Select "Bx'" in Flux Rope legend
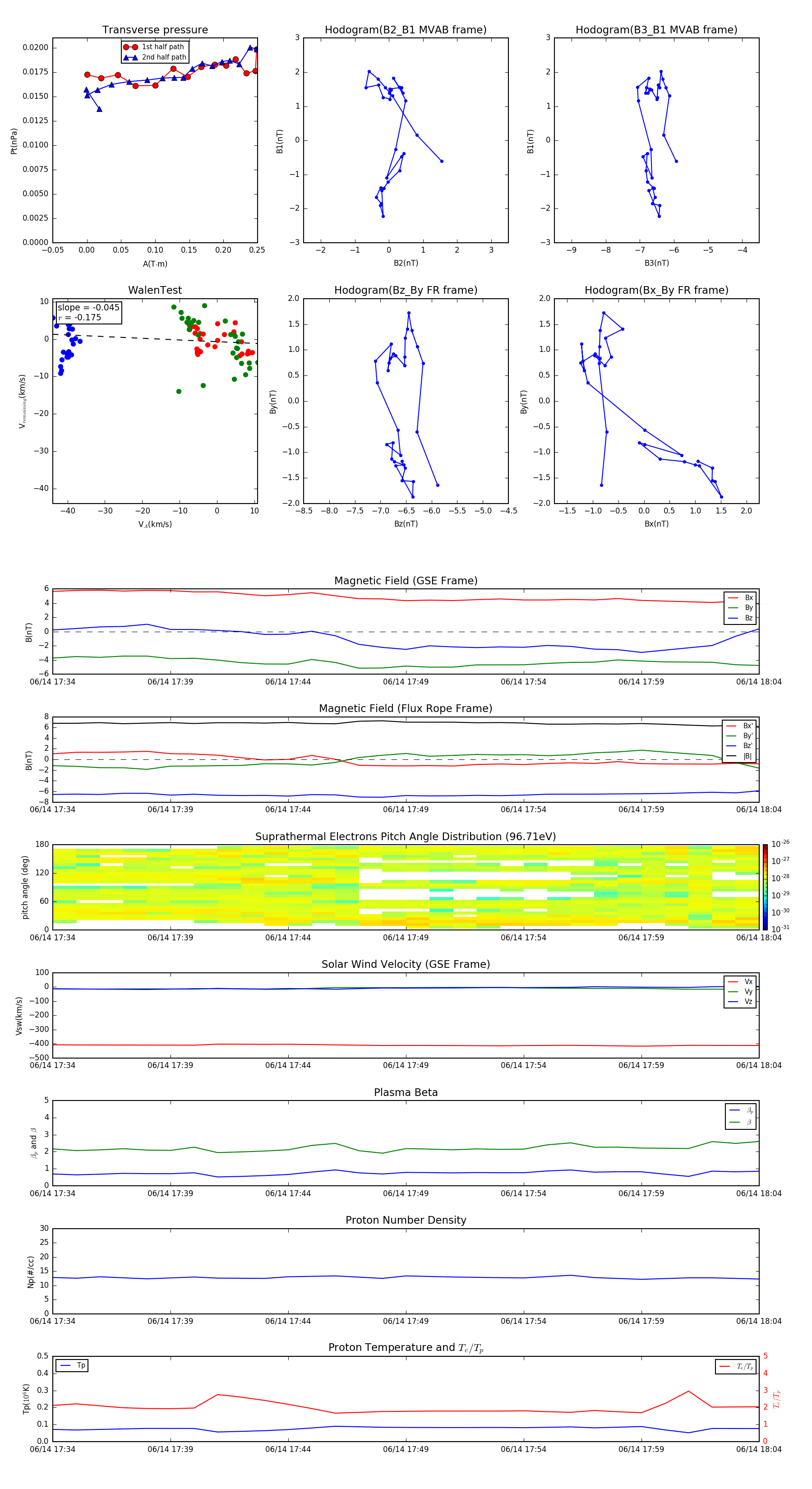 coord(740,726)
